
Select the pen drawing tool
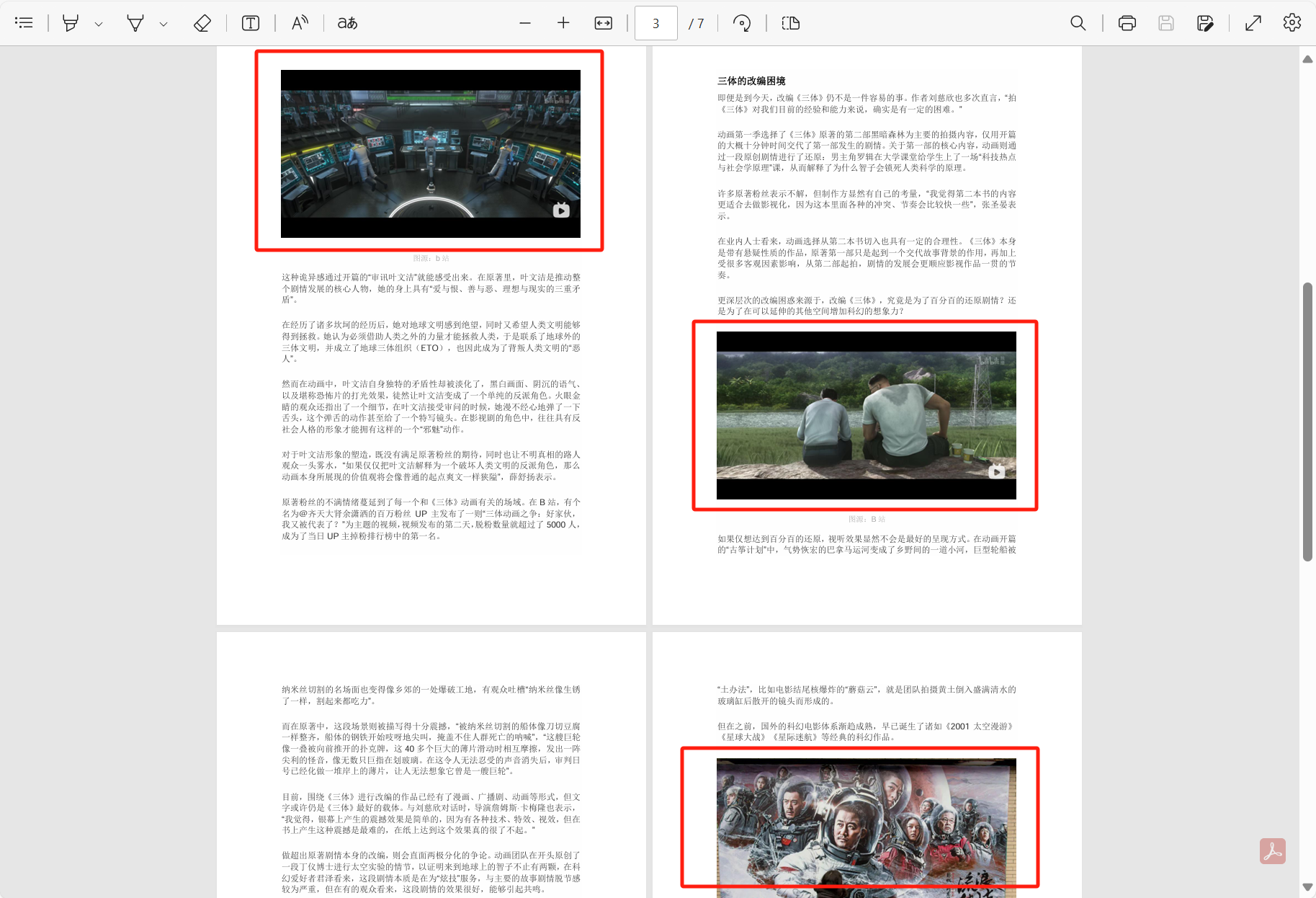(x=134, y=22)
